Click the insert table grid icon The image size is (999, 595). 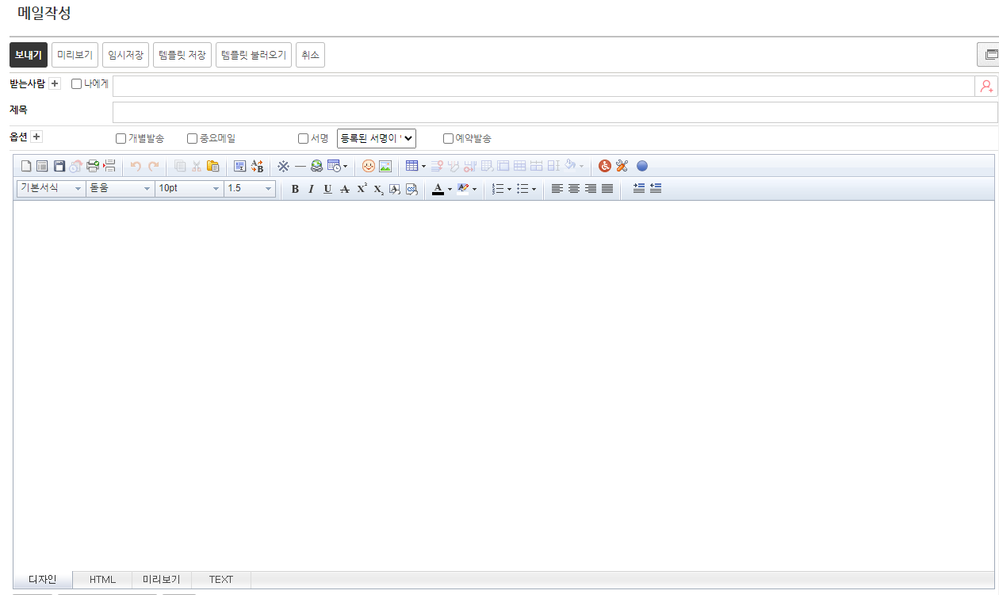(412, 166)
